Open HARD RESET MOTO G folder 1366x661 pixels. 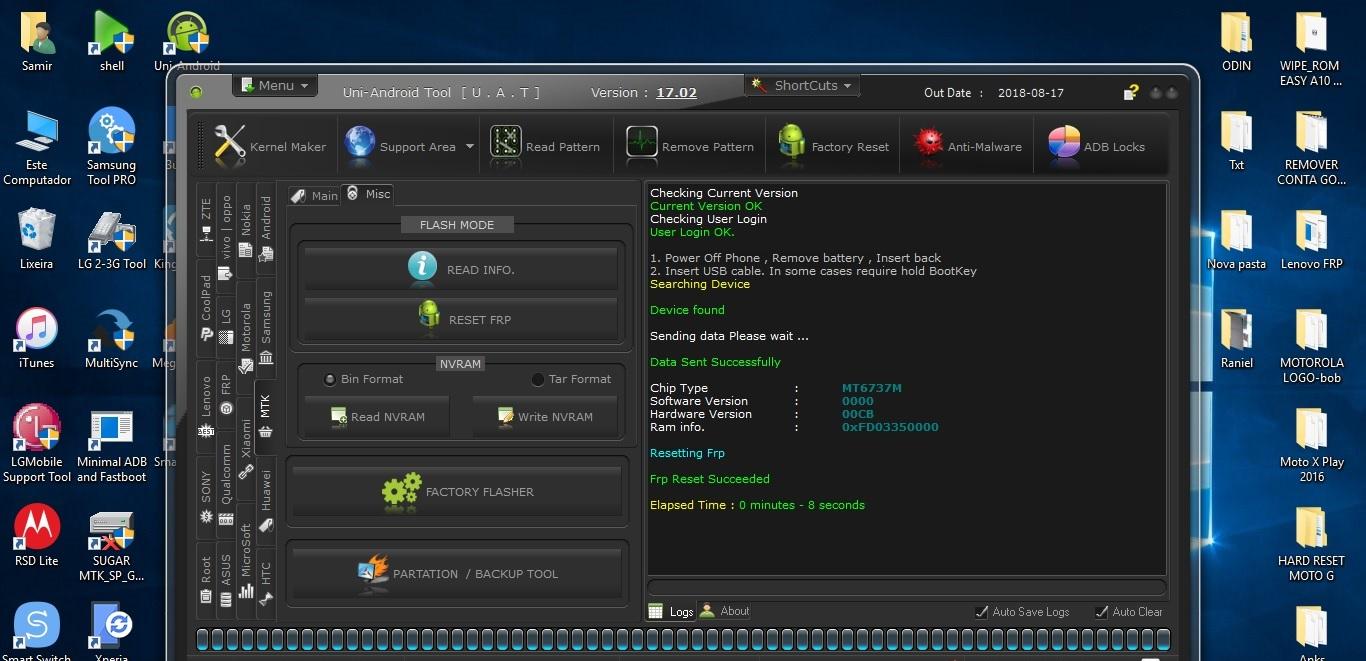click(1311, 543)
